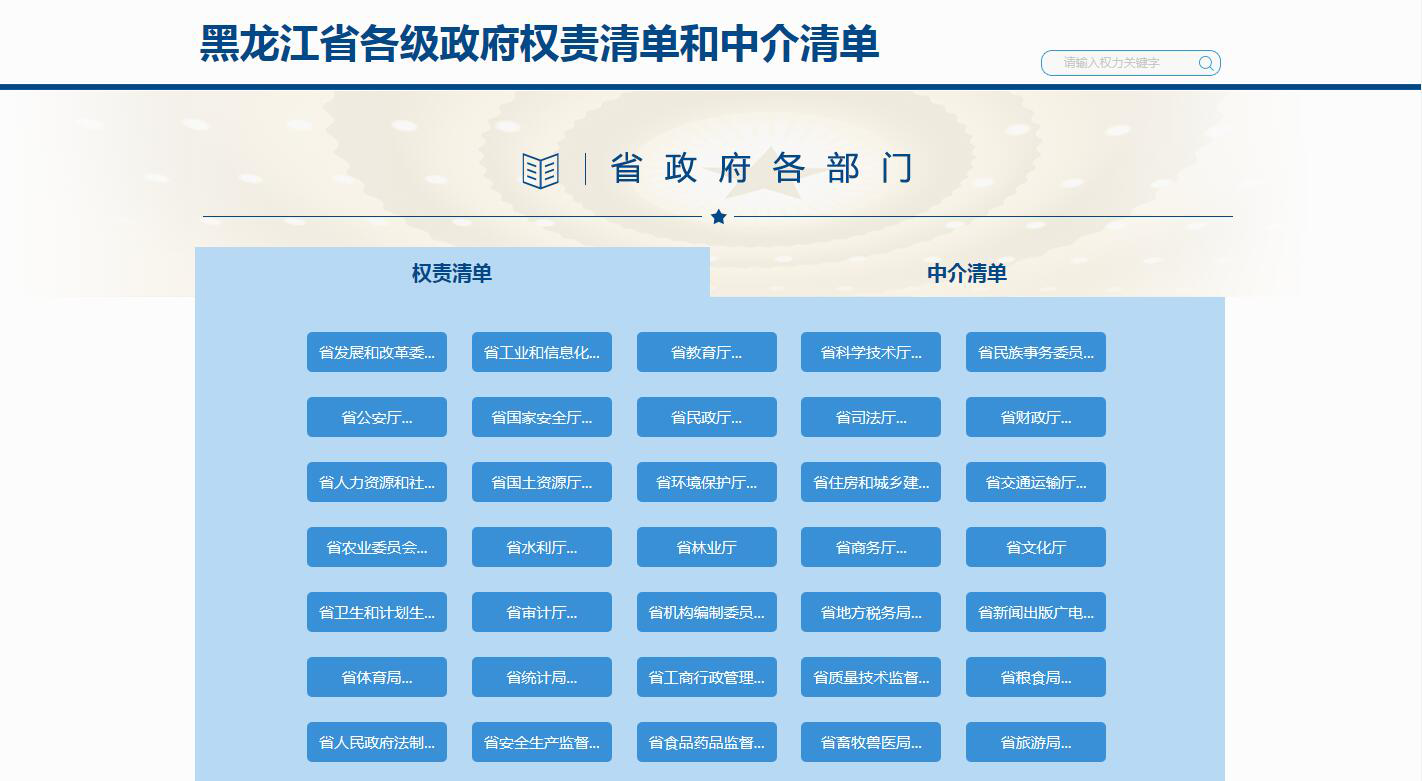The image size is (1422, 781).
Task: Open 省工业和信息化... department
Action: pyautogui.click(x=542, y=352)
